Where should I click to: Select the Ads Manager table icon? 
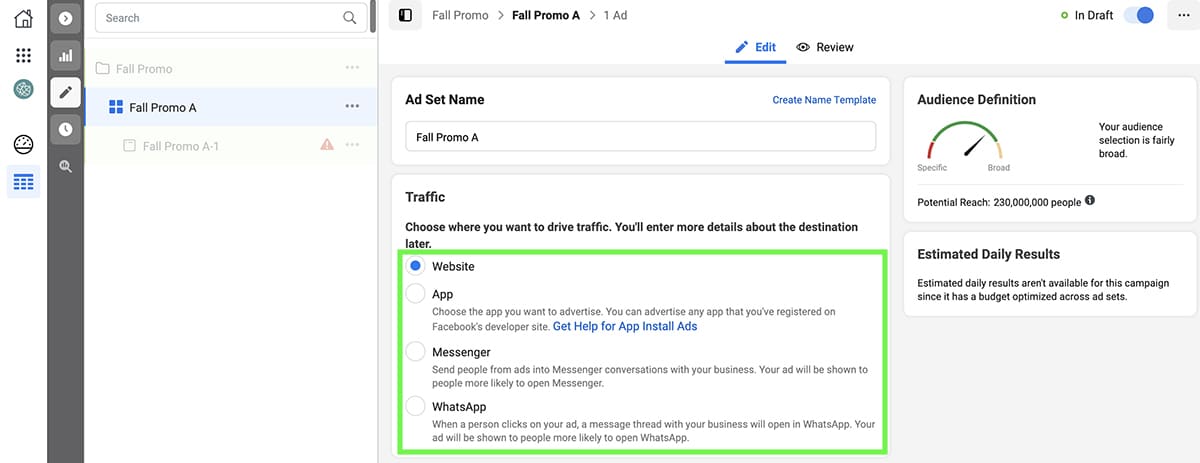pyautogui.click(x=23, y=182)
